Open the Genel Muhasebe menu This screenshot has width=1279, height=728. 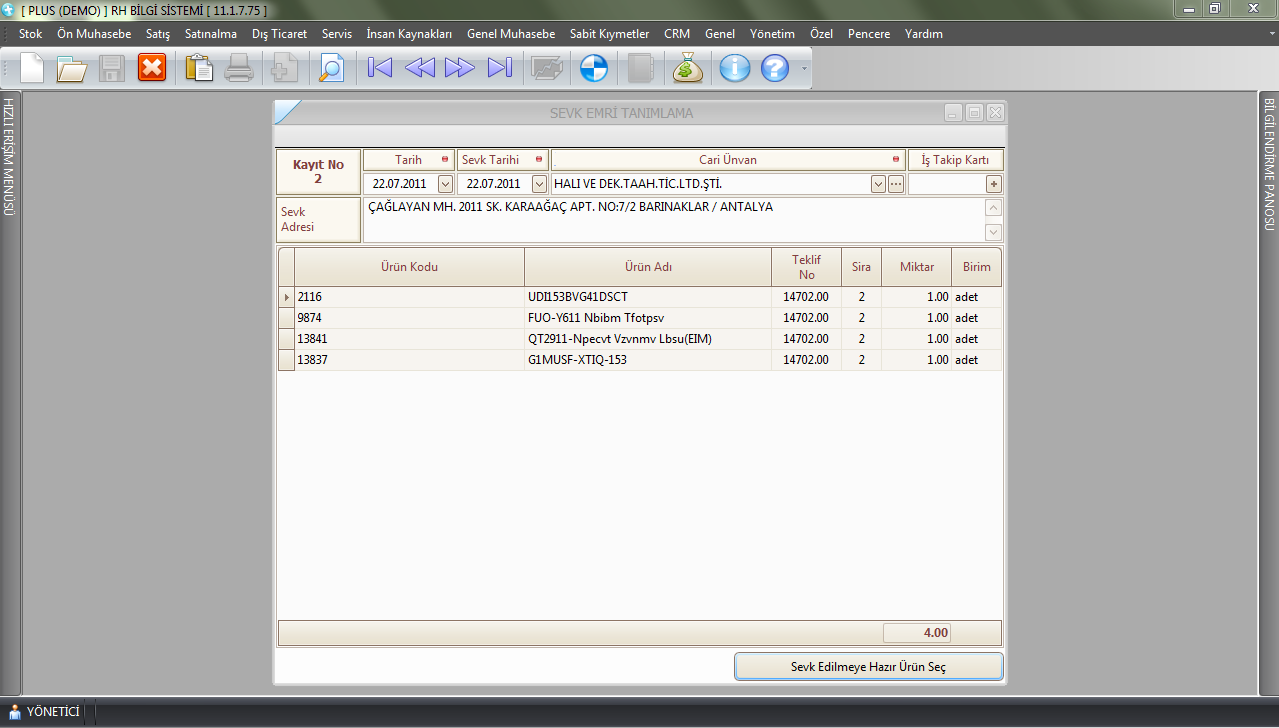[x=510, y=34]
